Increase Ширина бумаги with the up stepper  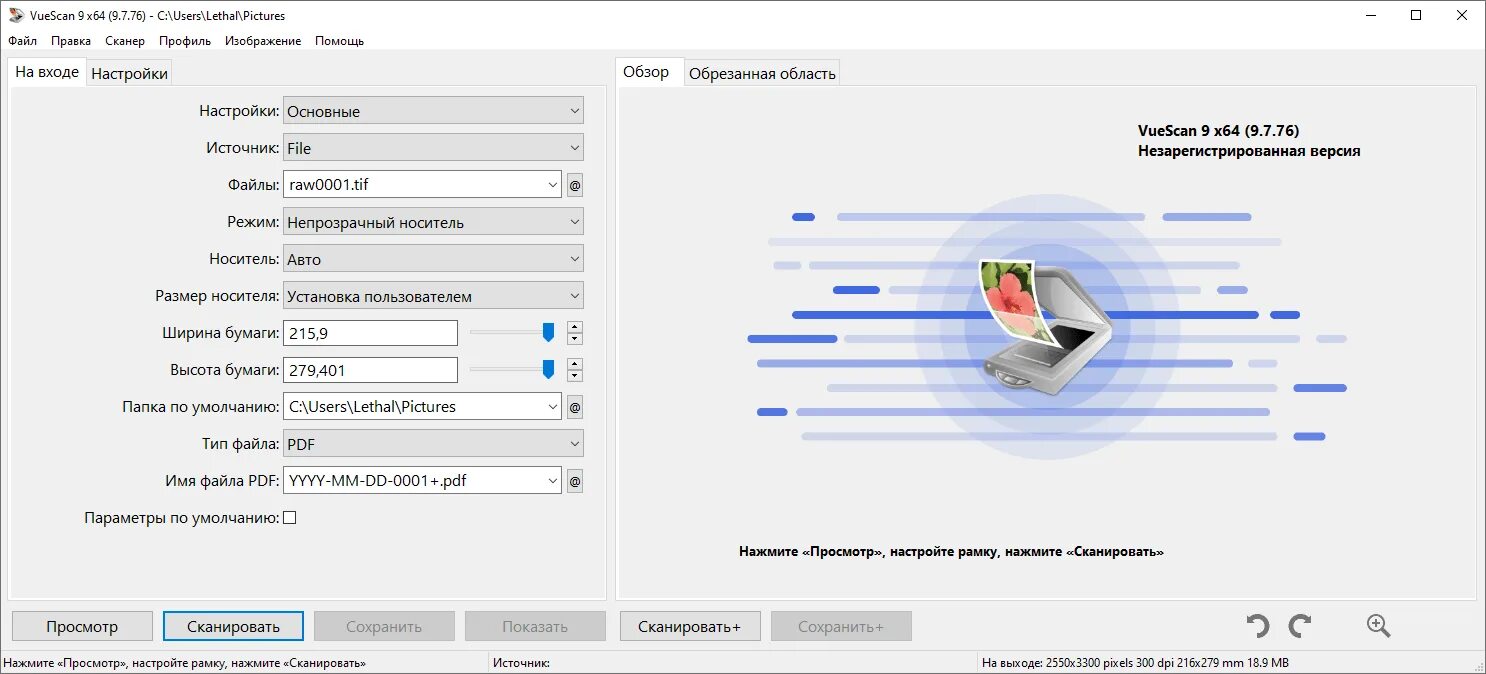[575, 327]
